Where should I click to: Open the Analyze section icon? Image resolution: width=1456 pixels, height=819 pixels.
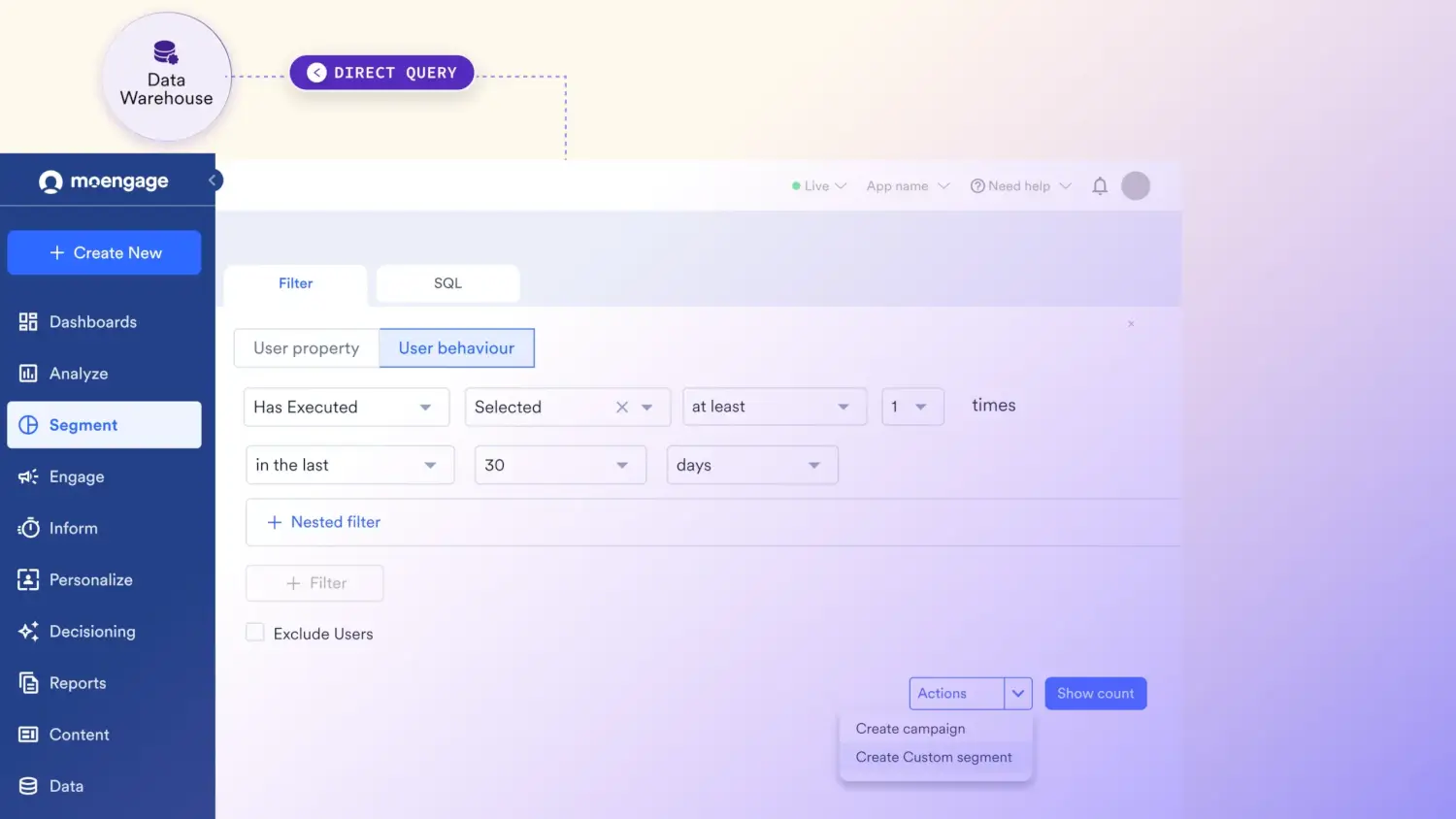(x=28, y=374)
